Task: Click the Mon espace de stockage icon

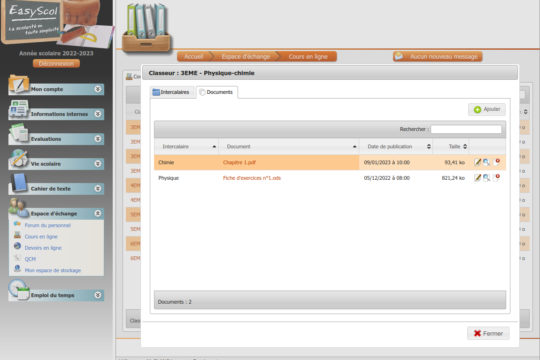Action: point(17,269)
